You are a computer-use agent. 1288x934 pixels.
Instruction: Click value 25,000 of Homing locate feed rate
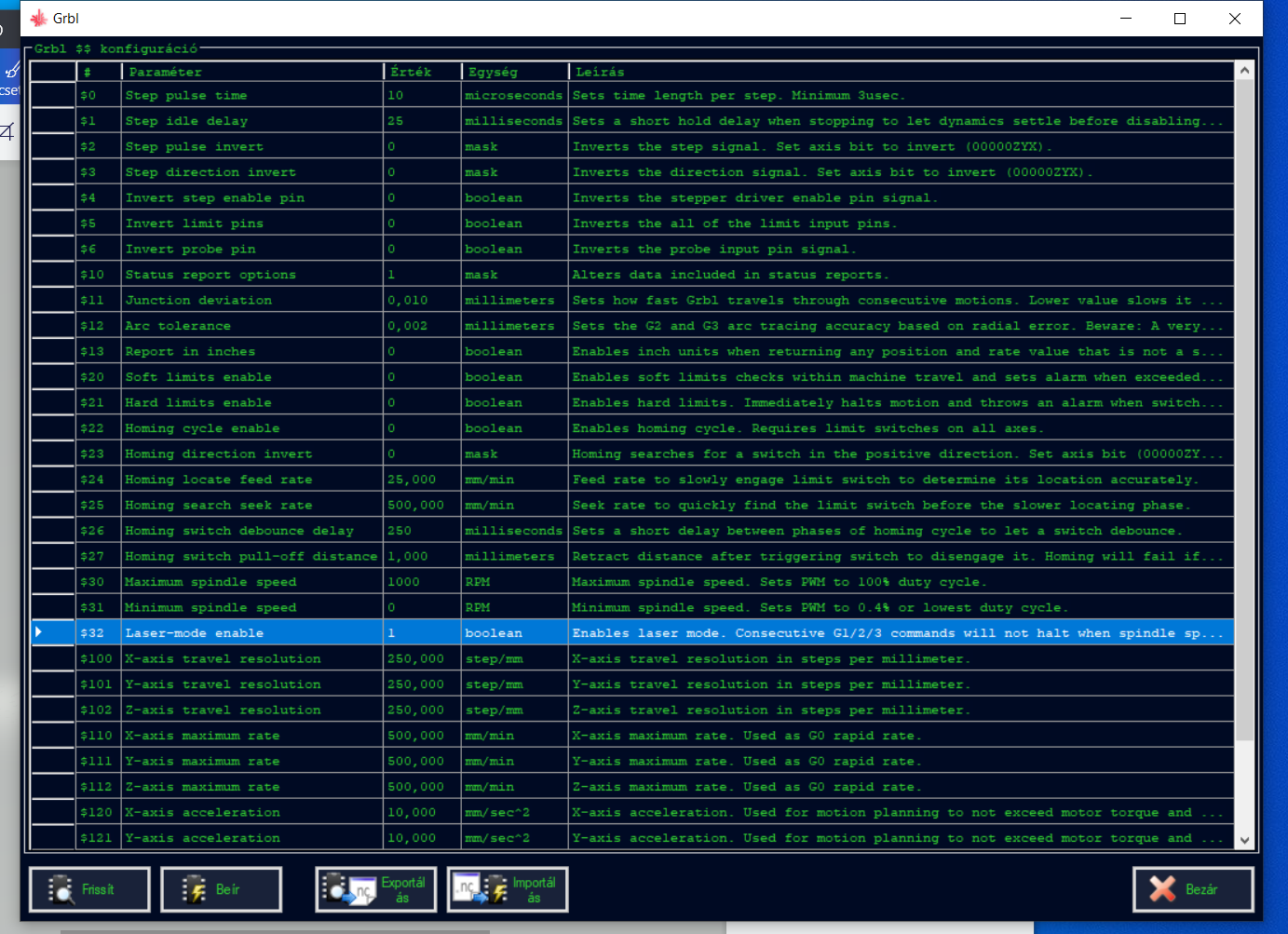click(x=423, y=480)
